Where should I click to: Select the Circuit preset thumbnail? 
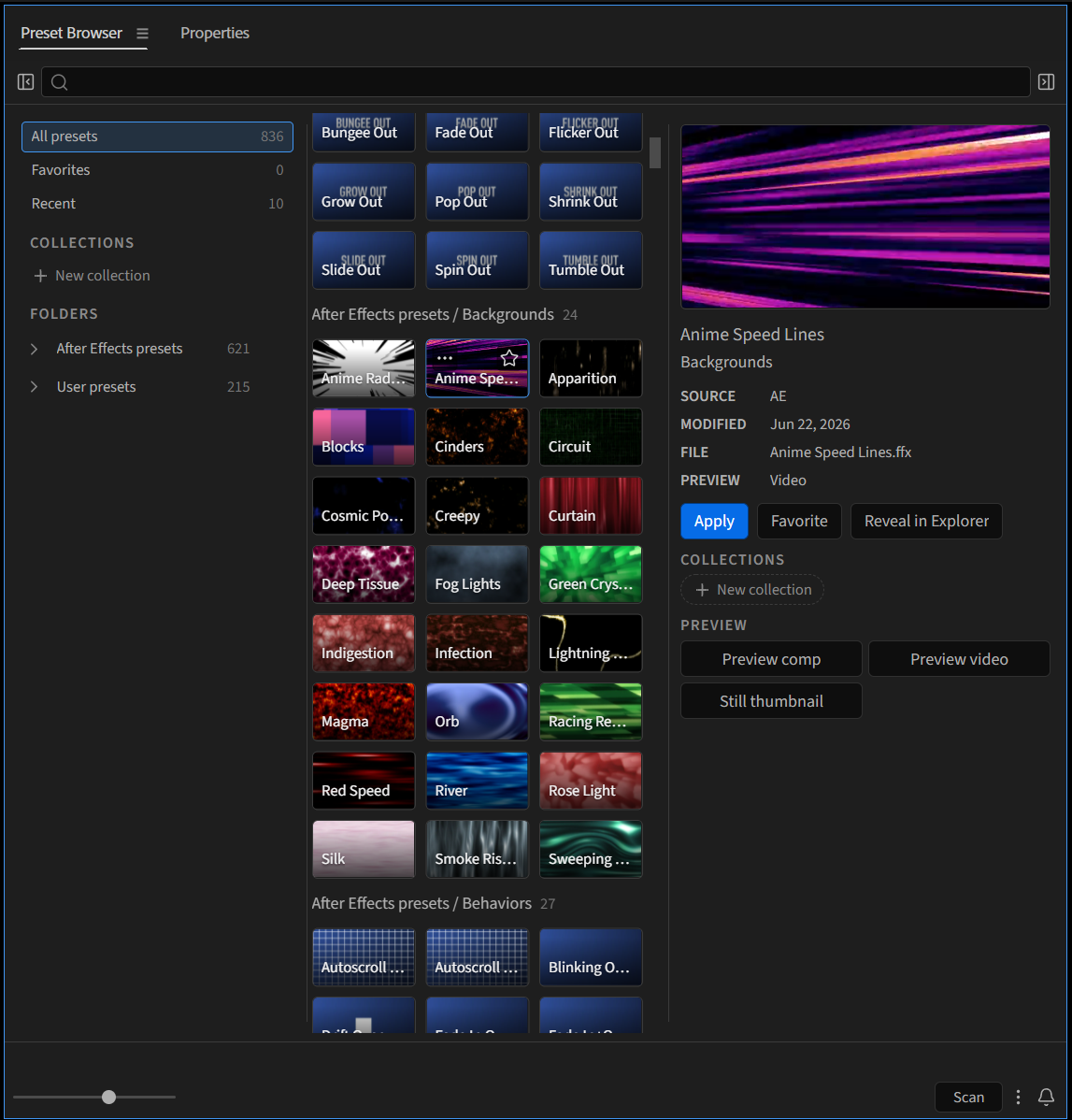coord(591,438)
